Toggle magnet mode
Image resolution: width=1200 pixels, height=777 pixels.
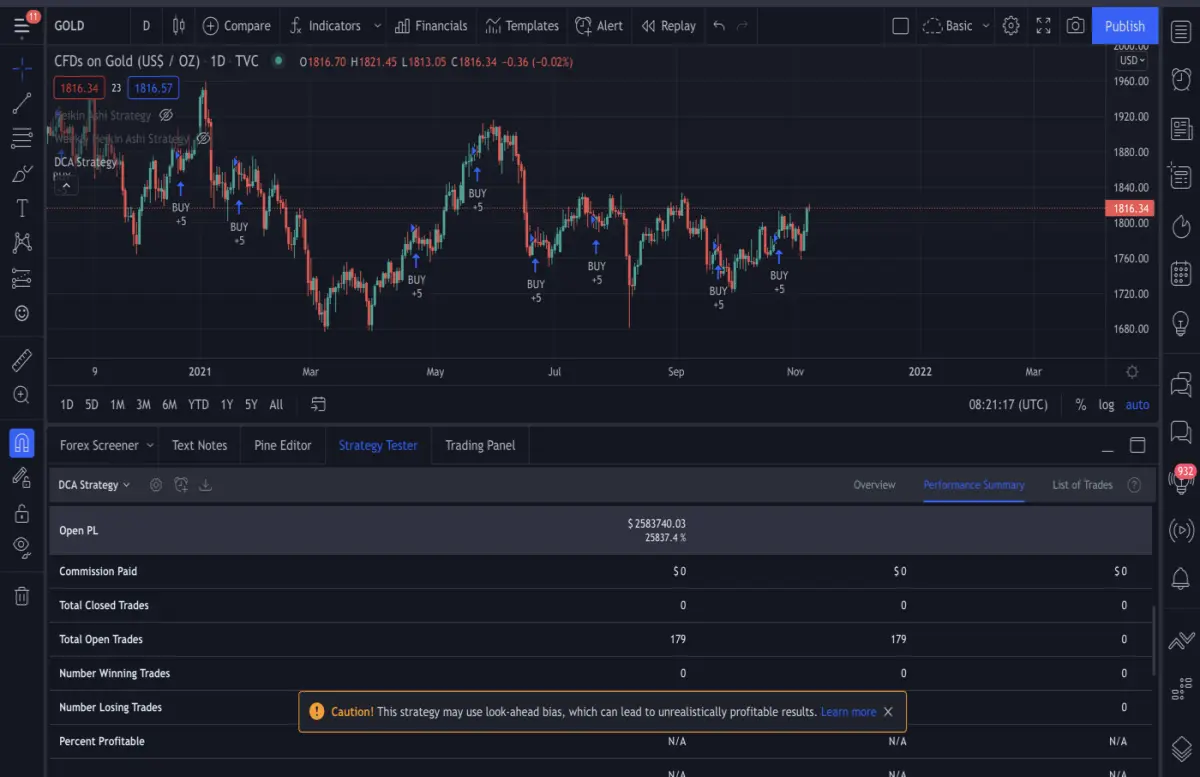22,442
